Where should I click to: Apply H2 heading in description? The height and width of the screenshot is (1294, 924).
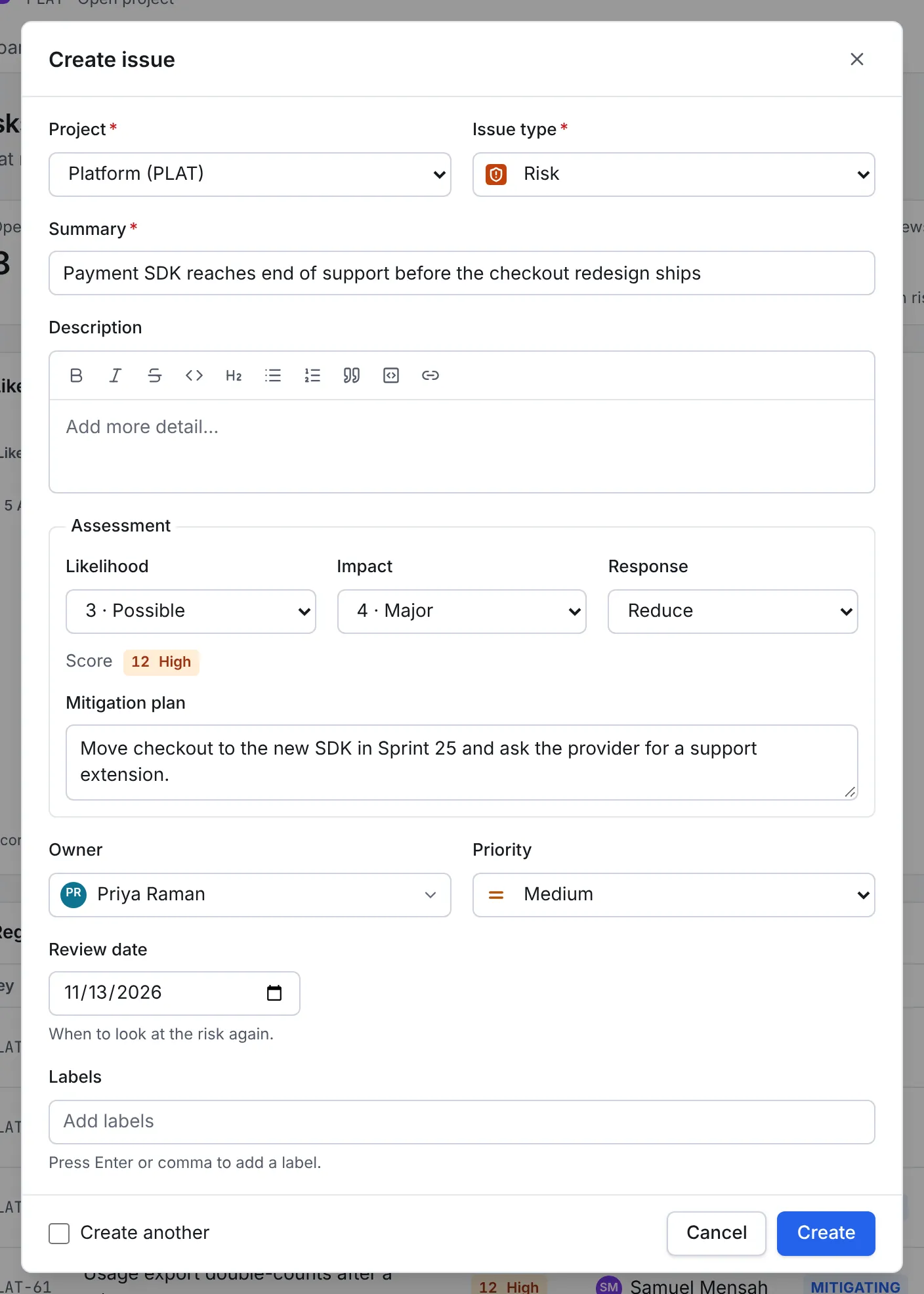[234, 375]
